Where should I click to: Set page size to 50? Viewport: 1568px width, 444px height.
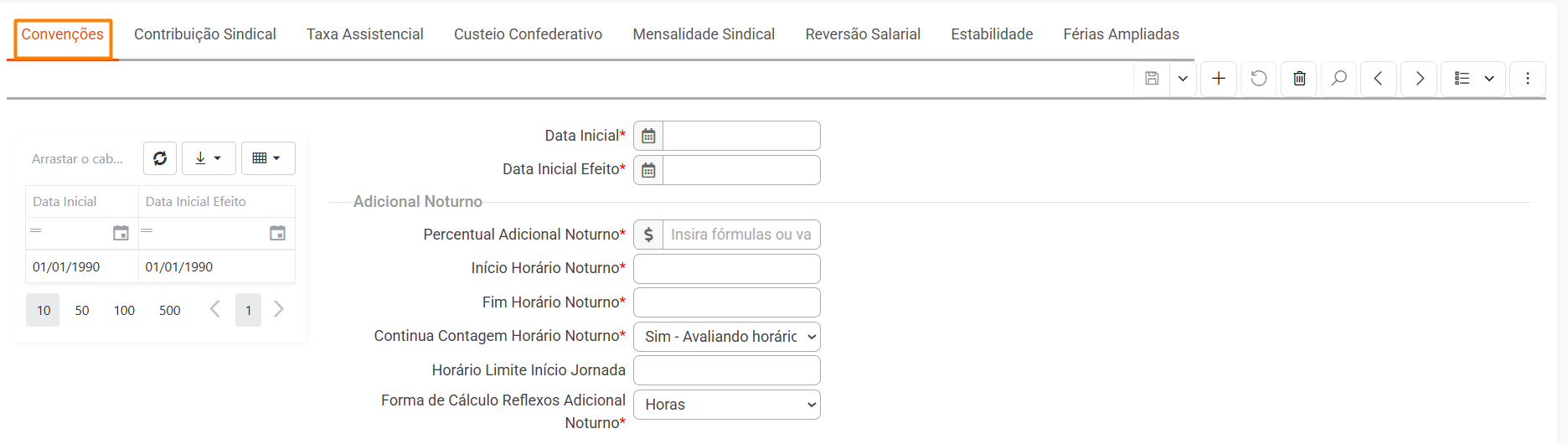[82, 311]
